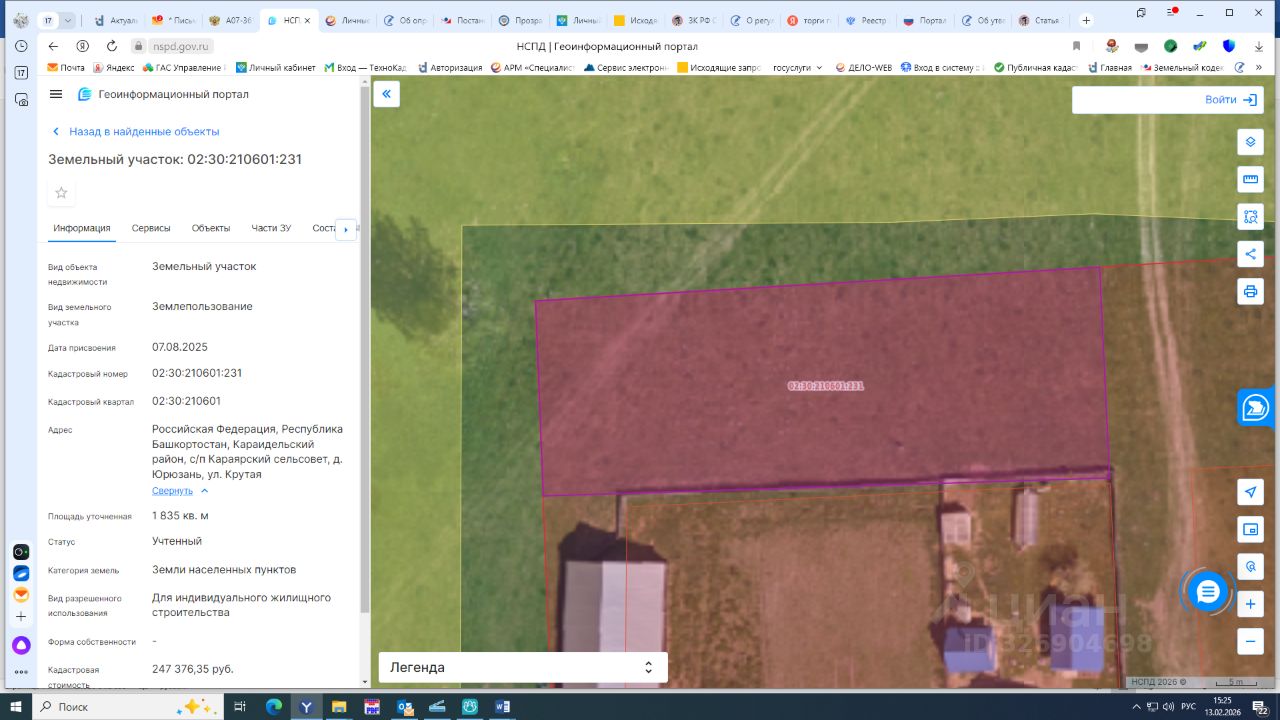This screenshot has height=720, width=1280.
Task: Open Word from the taskbar
Action: [502, 707]
